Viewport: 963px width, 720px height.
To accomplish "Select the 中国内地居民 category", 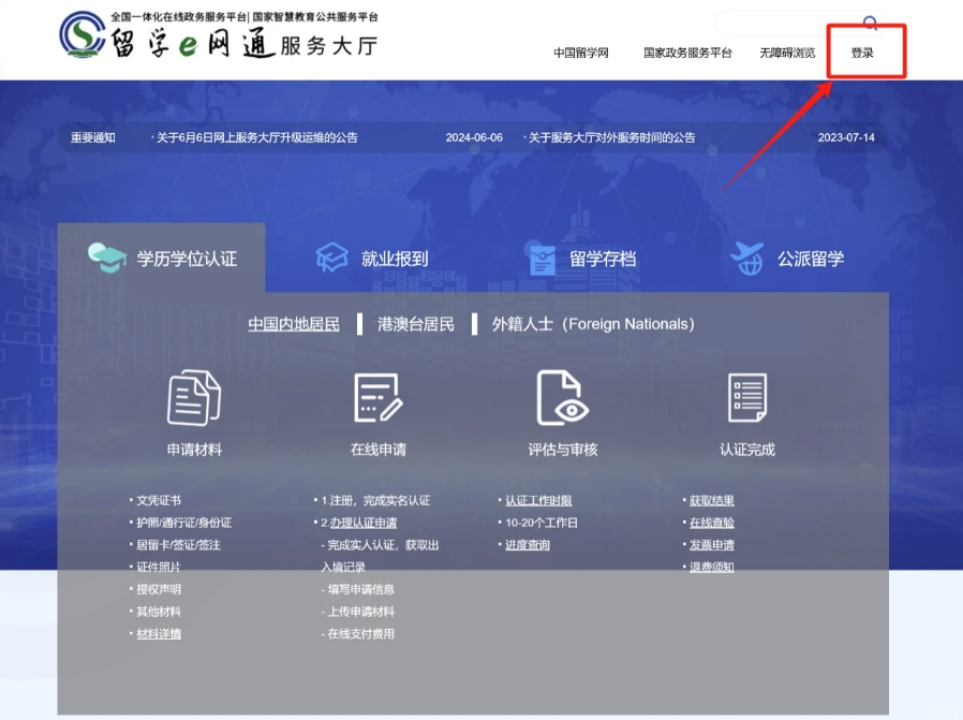I will click(x=294, y=324).
